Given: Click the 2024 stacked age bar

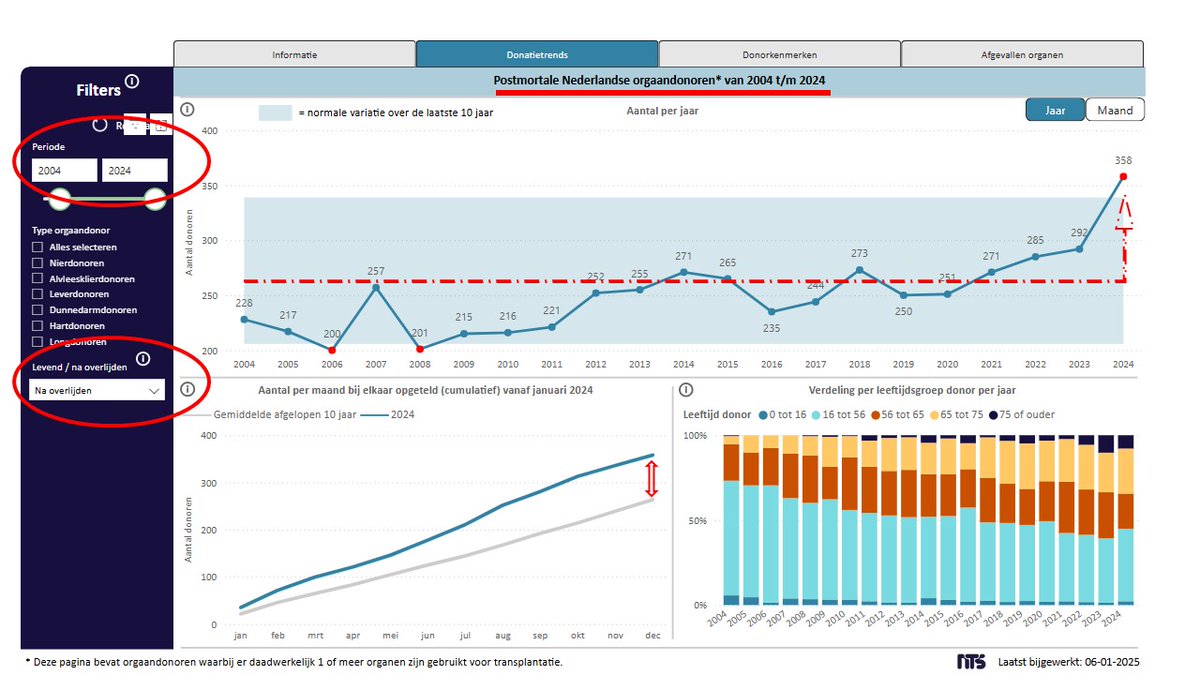Looking at the screenshot, I should pos(1125,520).
